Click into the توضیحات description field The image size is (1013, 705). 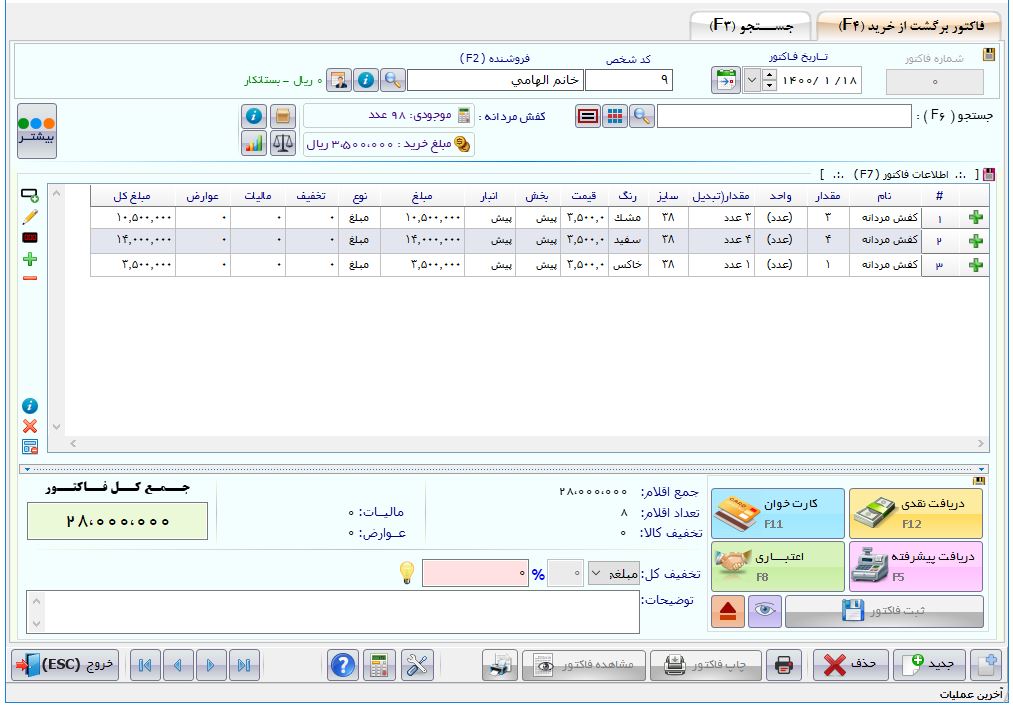click(x=332, y=611)
